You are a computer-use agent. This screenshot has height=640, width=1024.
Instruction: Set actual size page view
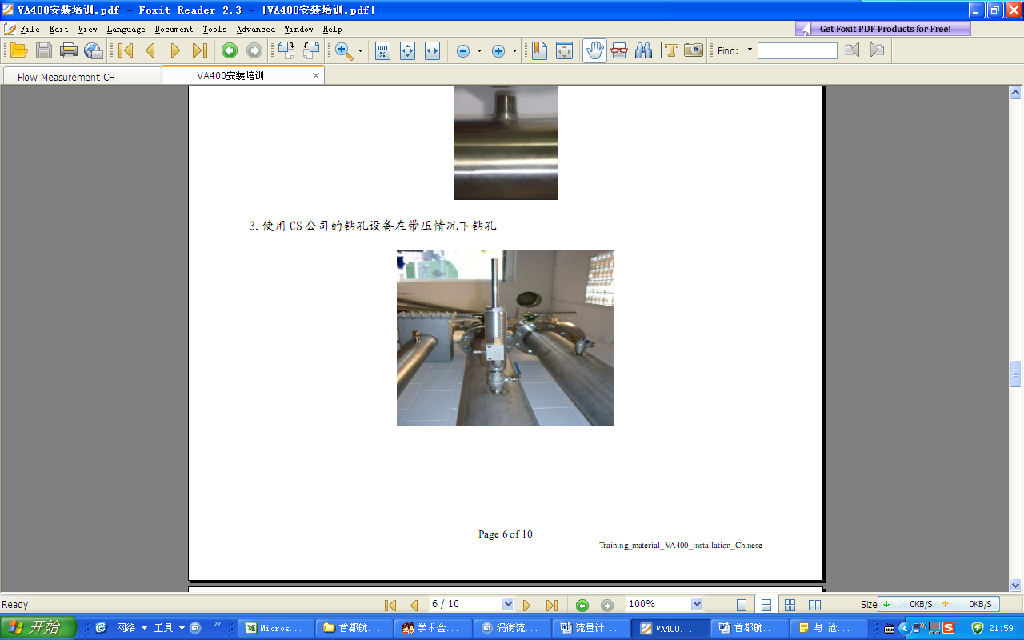point(383,51)
